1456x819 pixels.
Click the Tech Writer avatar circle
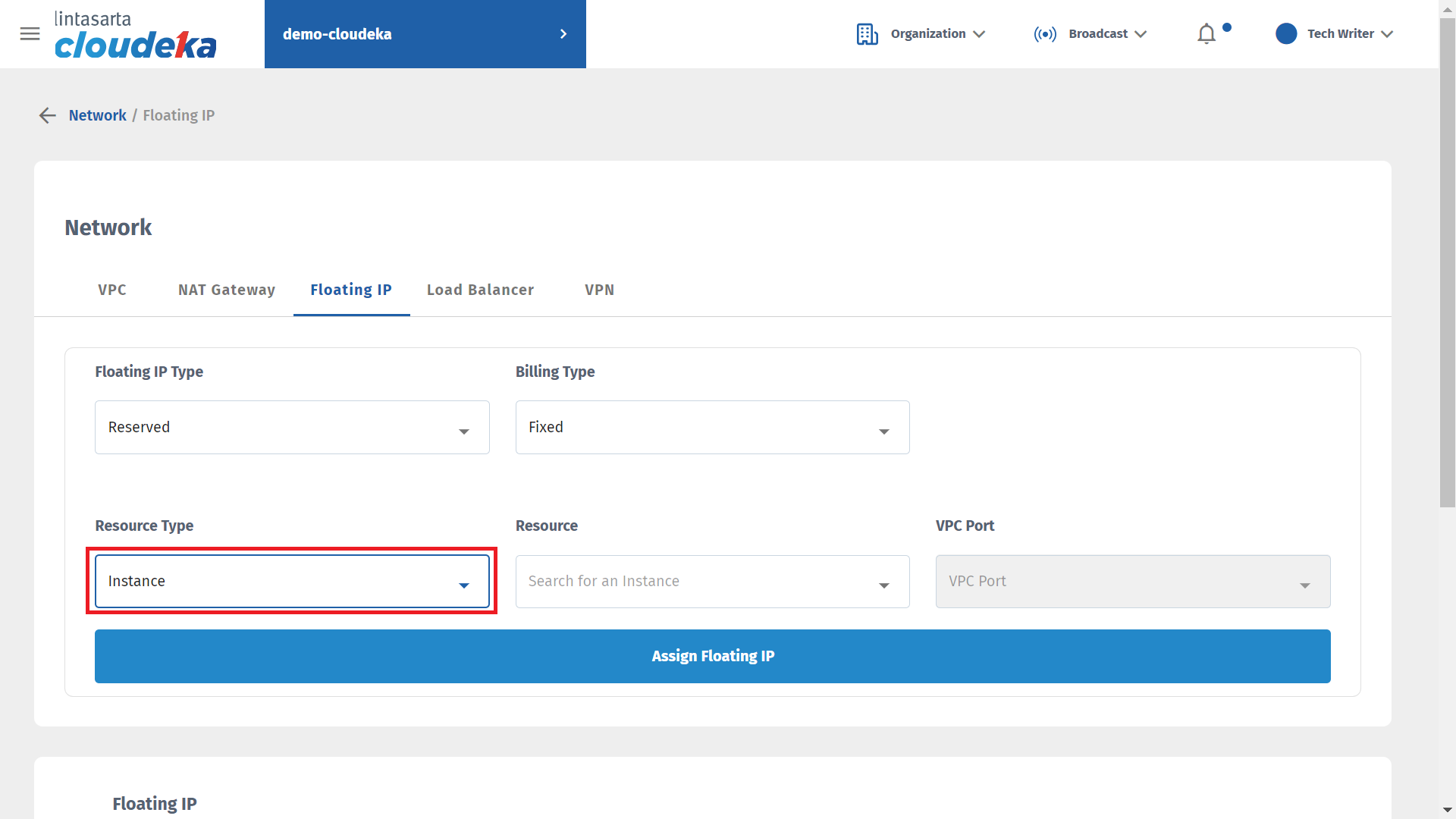tap(1286, 34)
